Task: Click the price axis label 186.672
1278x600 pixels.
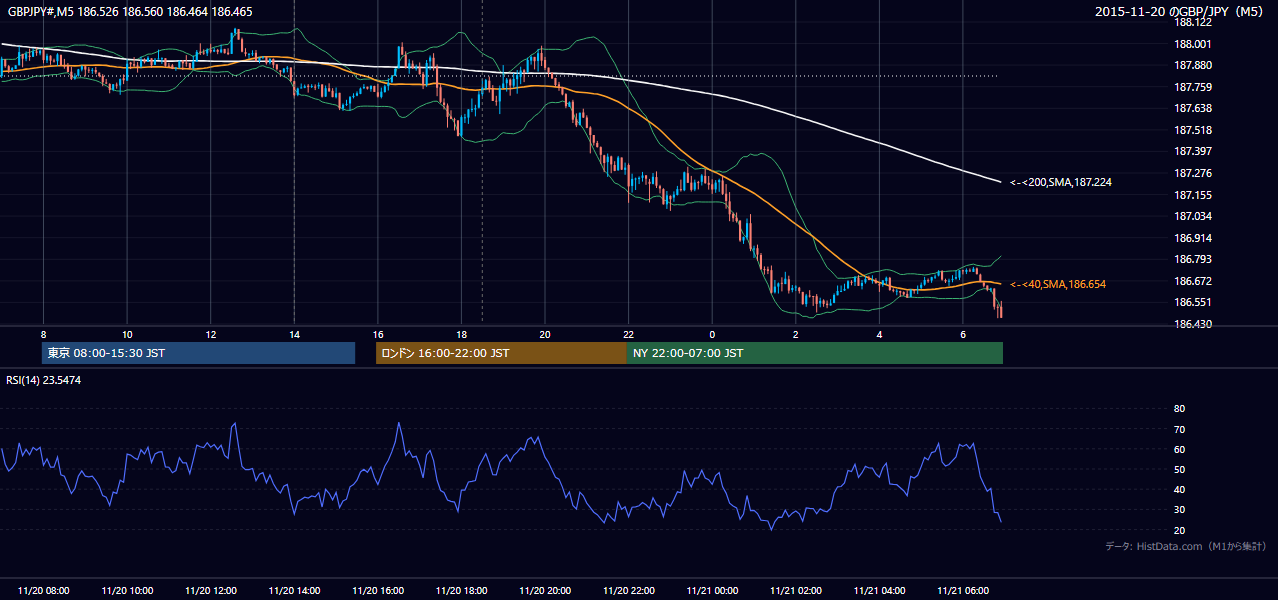Action: click(1194, 281)
